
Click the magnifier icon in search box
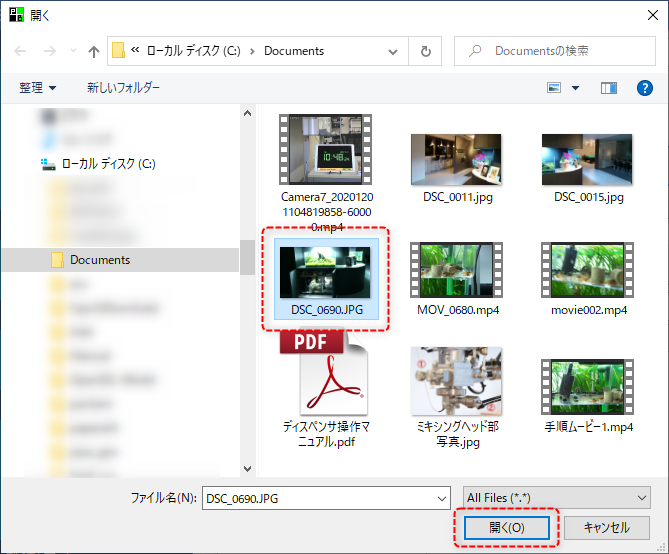point(474,51)
